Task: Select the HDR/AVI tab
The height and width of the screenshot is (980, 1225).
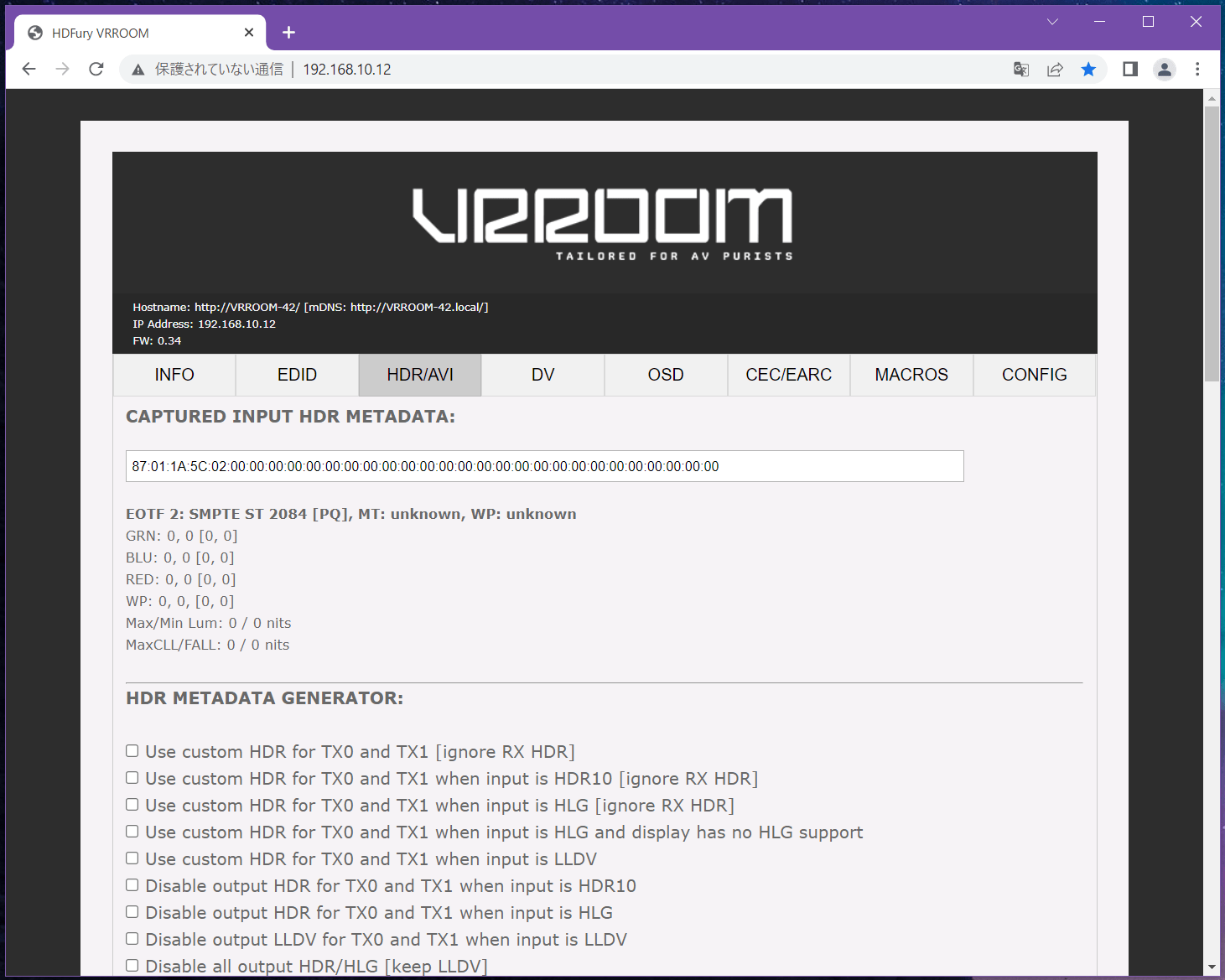Action: click(x=420, y=375)
